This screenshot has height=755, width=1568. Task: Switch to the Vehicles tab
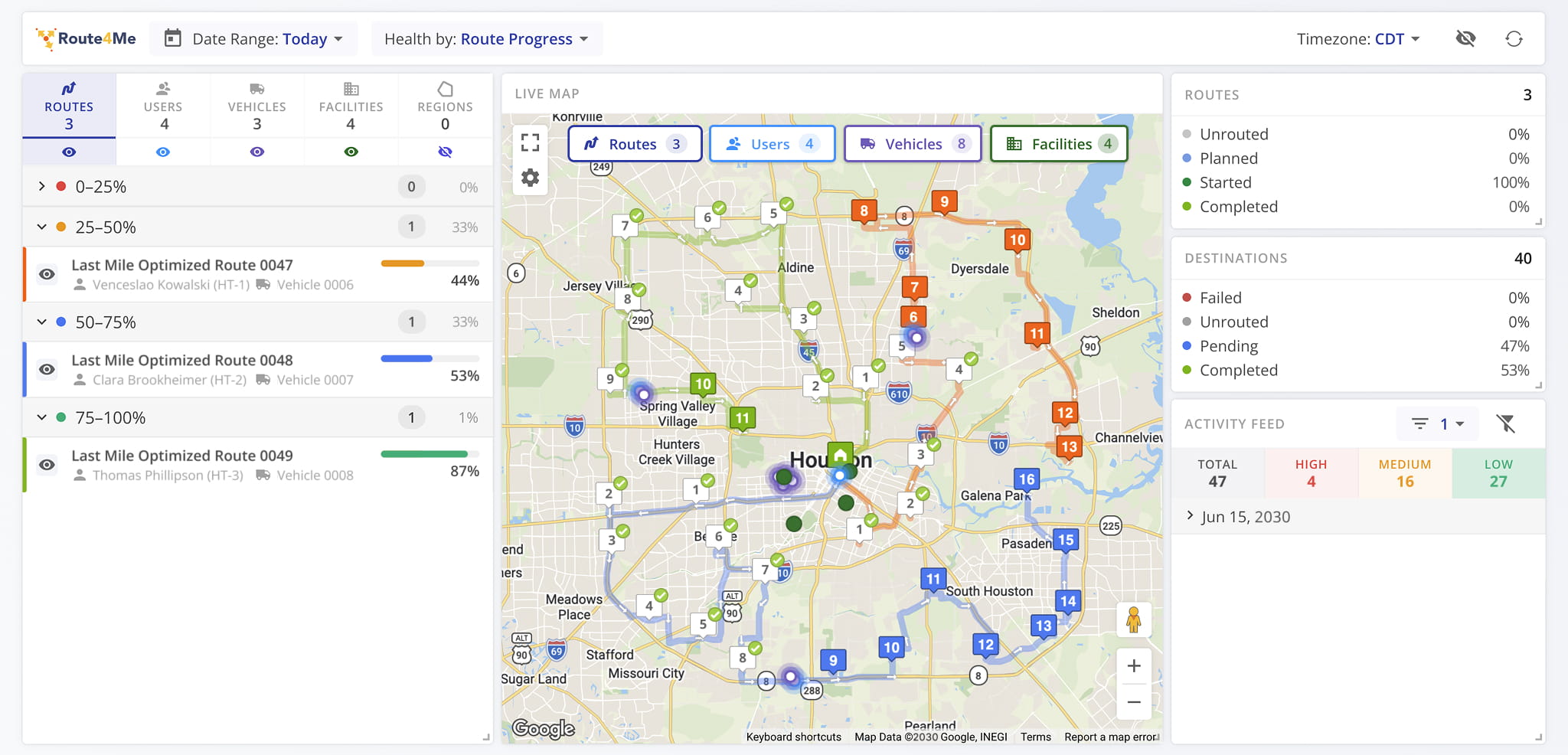click(x=257, y=106)
